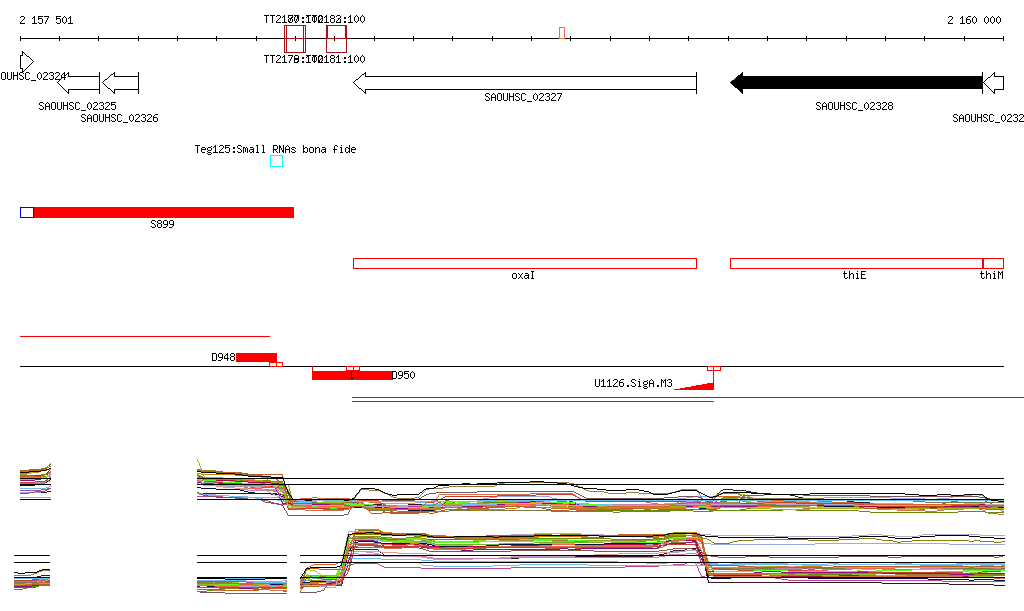Click the small thiM red box
The height and width of the screenshot is (611, 1024).
(993, 264)
